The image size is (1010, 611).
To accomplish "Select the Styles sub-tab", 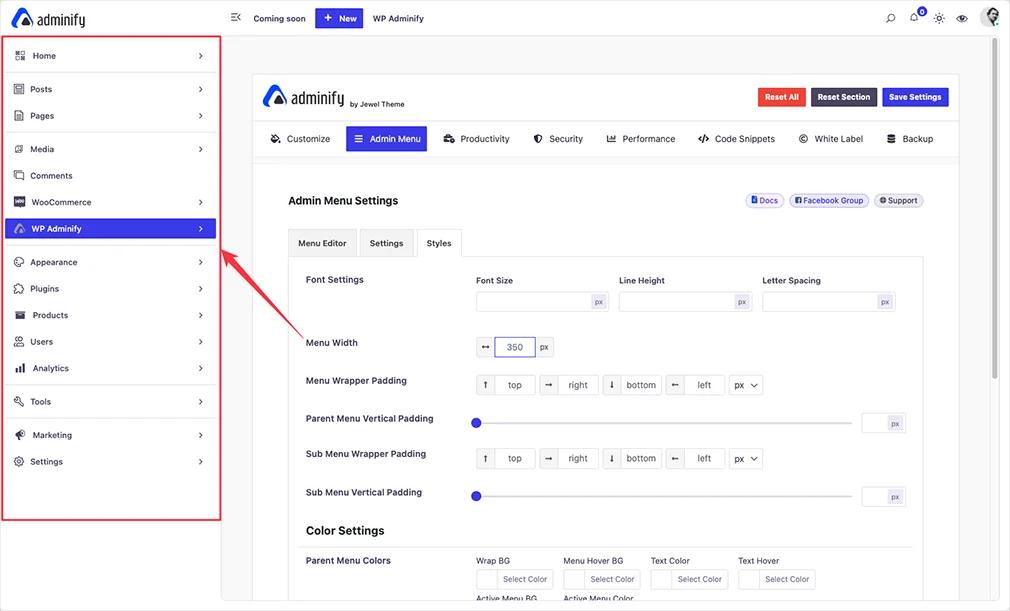I will (439, 243).
